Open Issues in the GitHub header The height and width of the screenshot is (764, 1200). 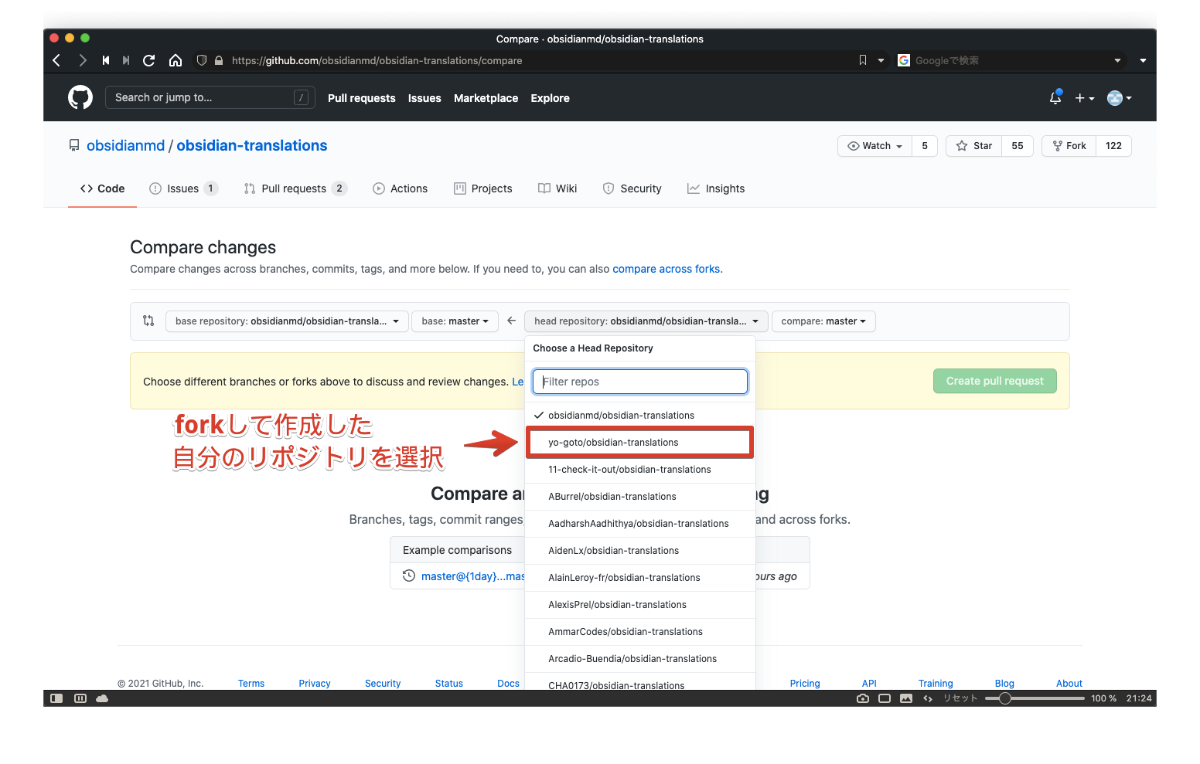424,98
